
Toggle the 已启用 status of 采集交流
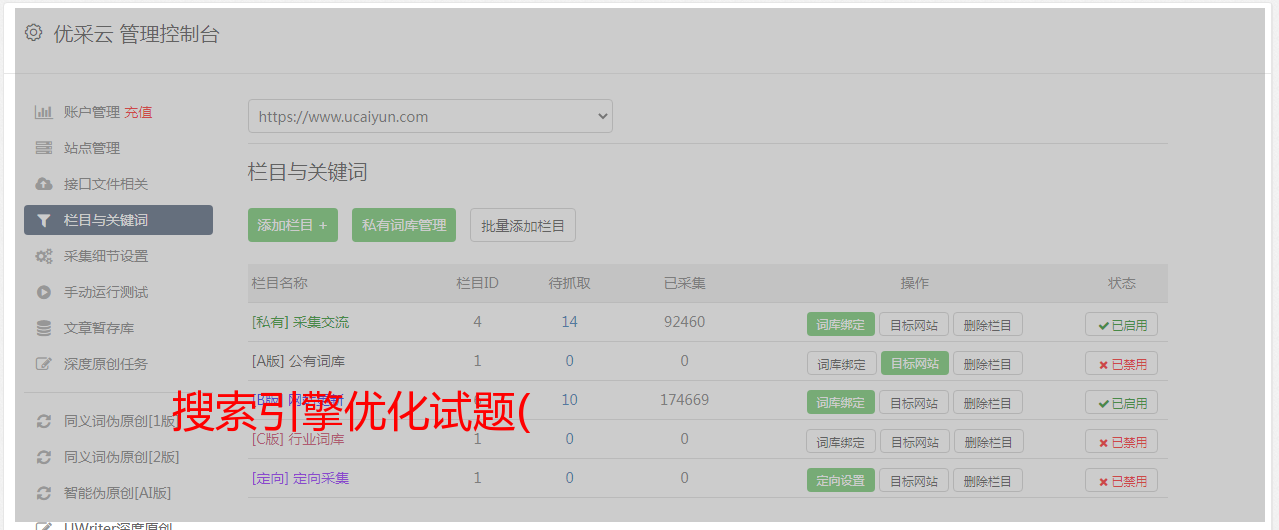pyautogui.click(x=1122, y=324)
